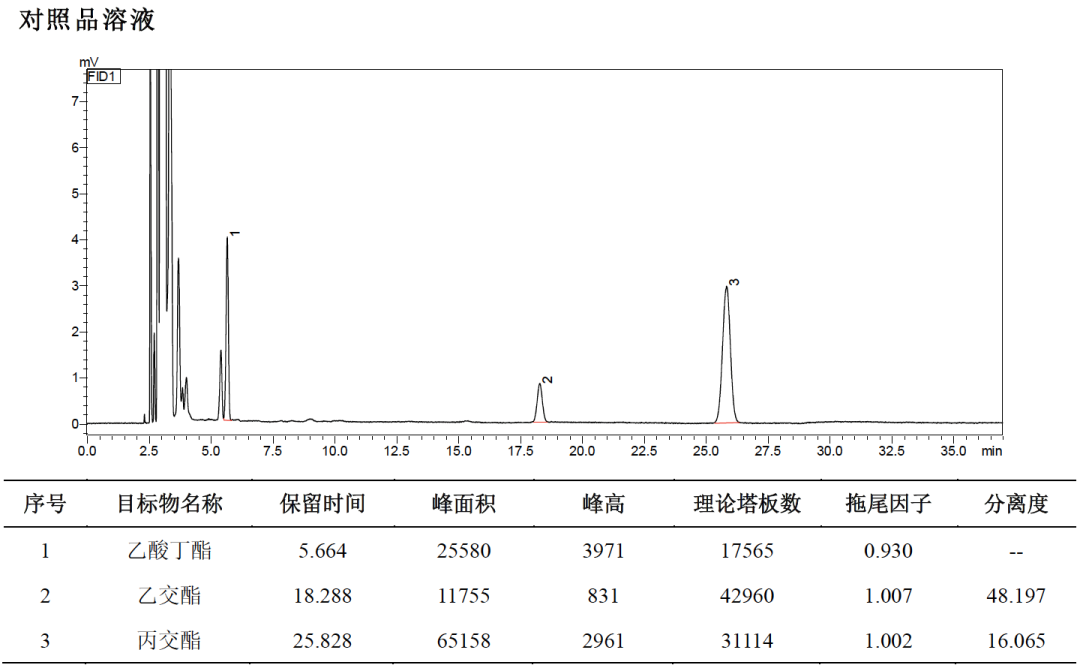Click peak height value 3971

click(x=603, y=551)
